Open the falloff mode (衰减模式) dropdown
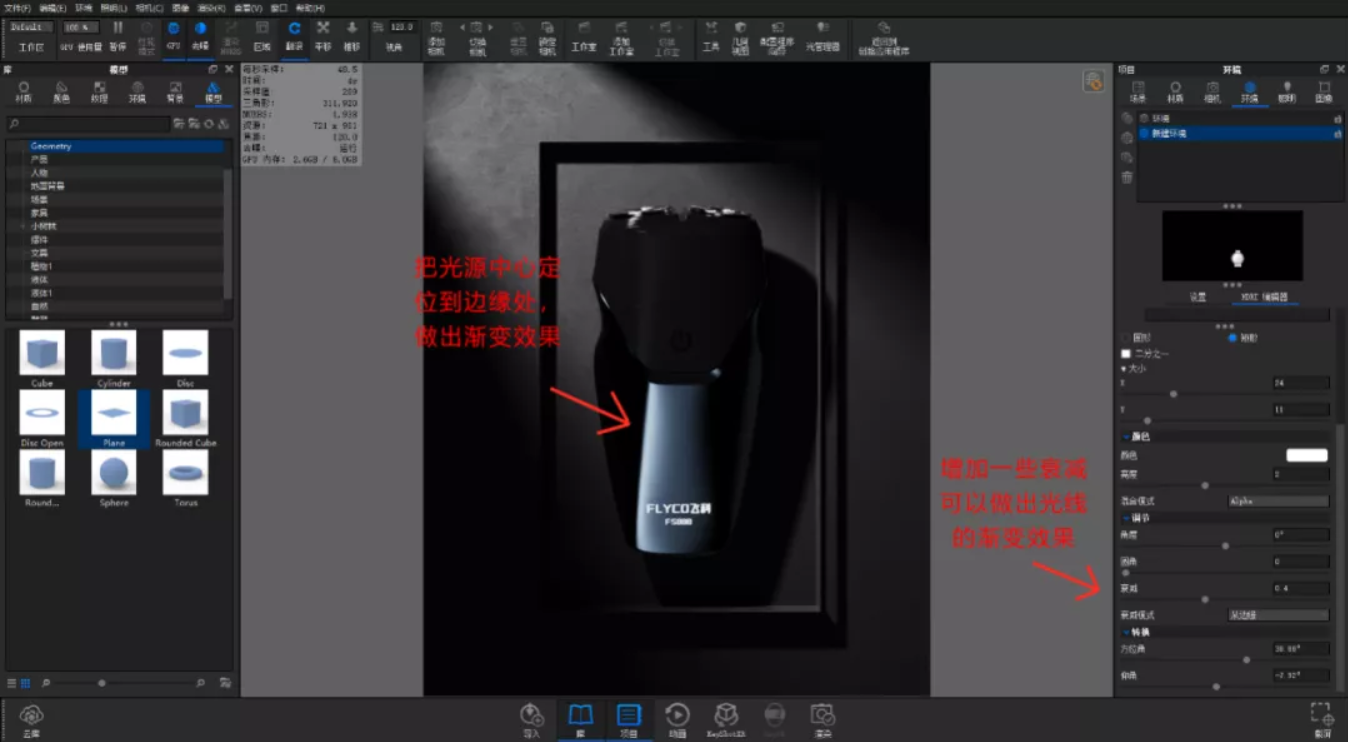The image size is (1348, 742). pyautogui.click(x=1278, y=615)
